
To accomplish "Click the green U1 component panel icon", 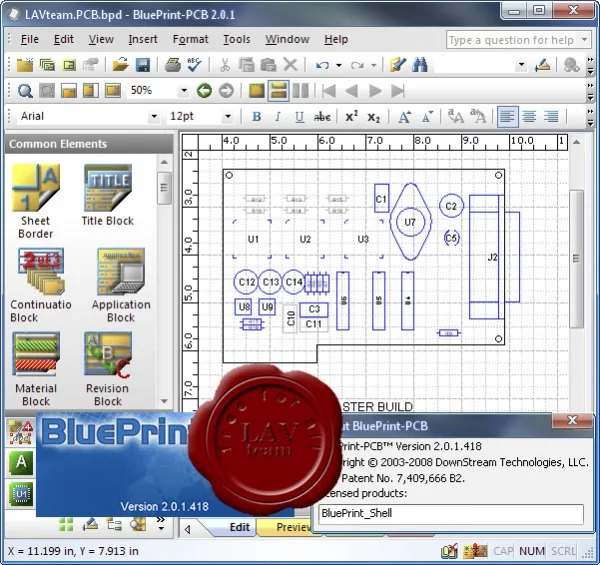I will point(21,494).
